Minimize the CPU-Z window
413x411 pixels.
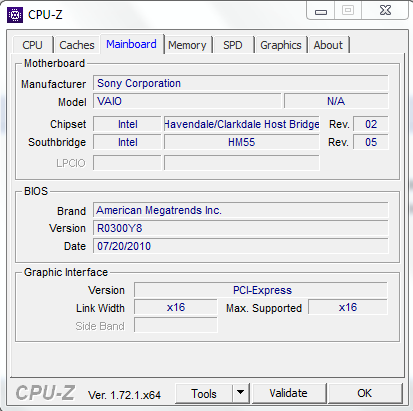[x=321, y=11]
